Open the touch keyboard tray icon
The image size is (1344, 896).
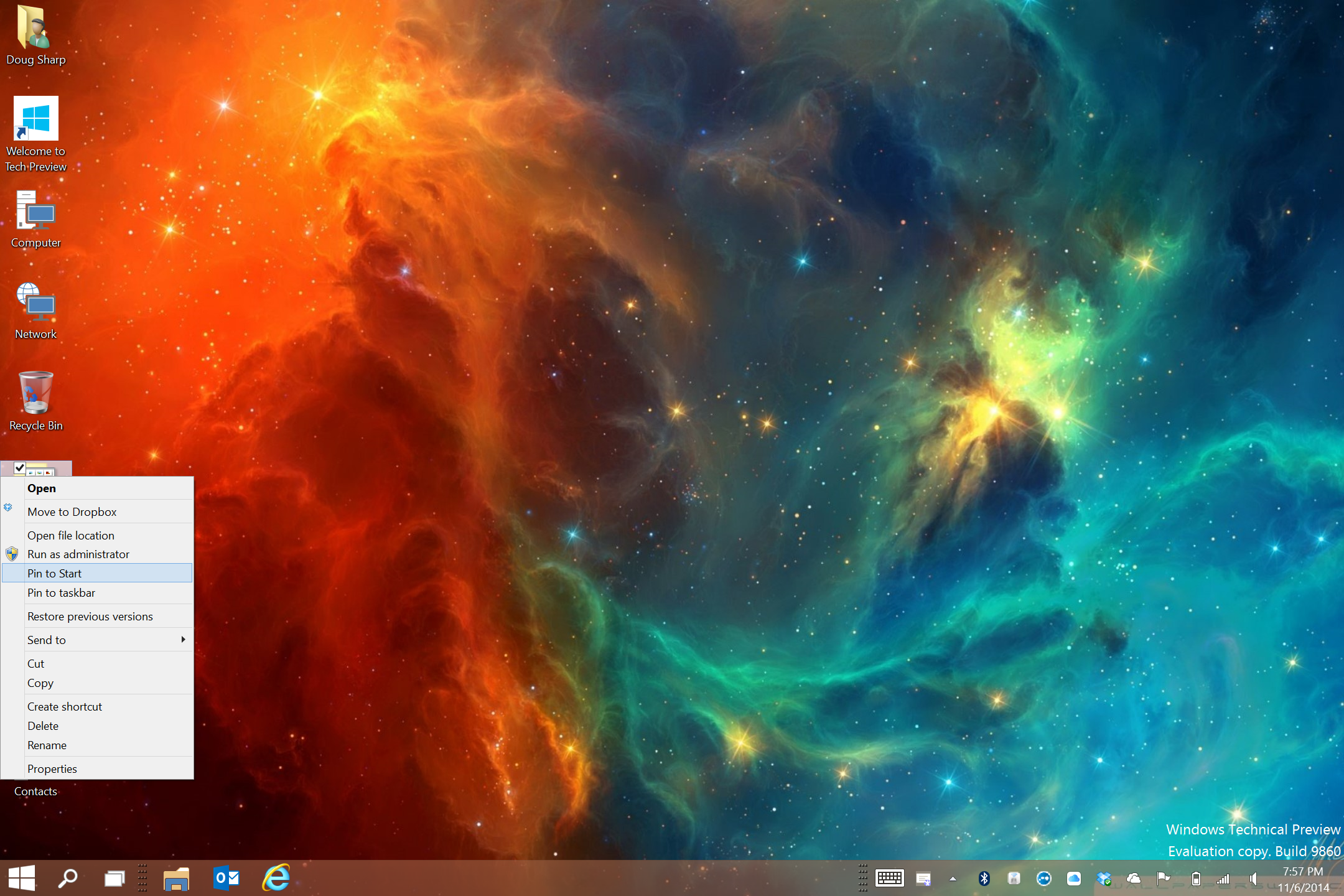tap(889, 879)
